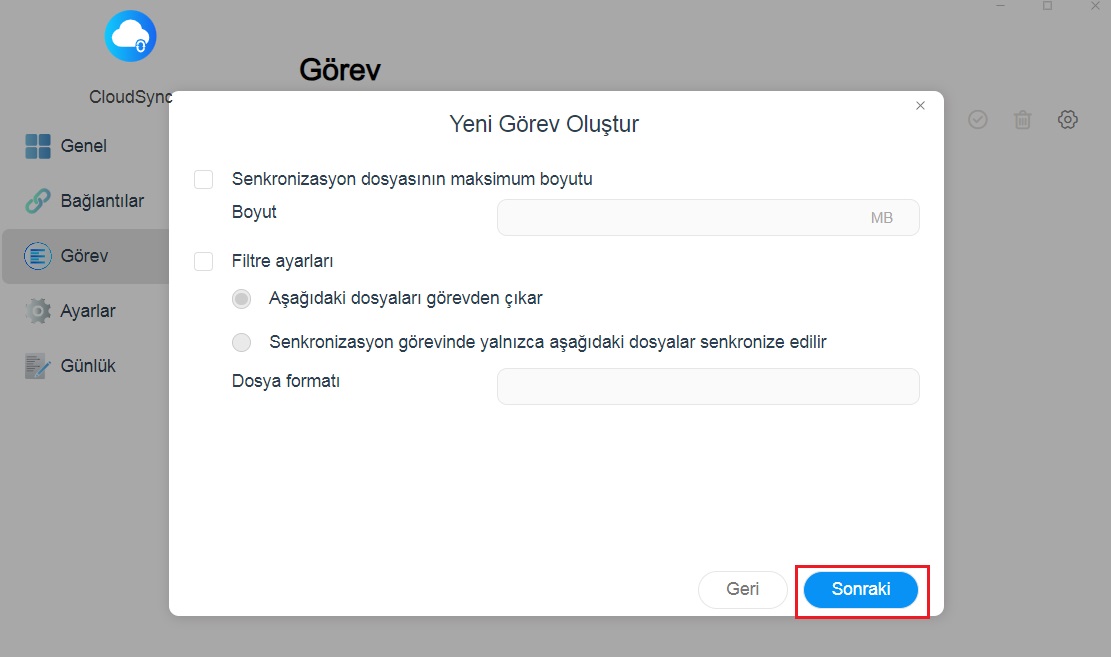Click the Ayarlar gear icon in sidebar
The image size is (1111, 657).
(x=38, y=311)
